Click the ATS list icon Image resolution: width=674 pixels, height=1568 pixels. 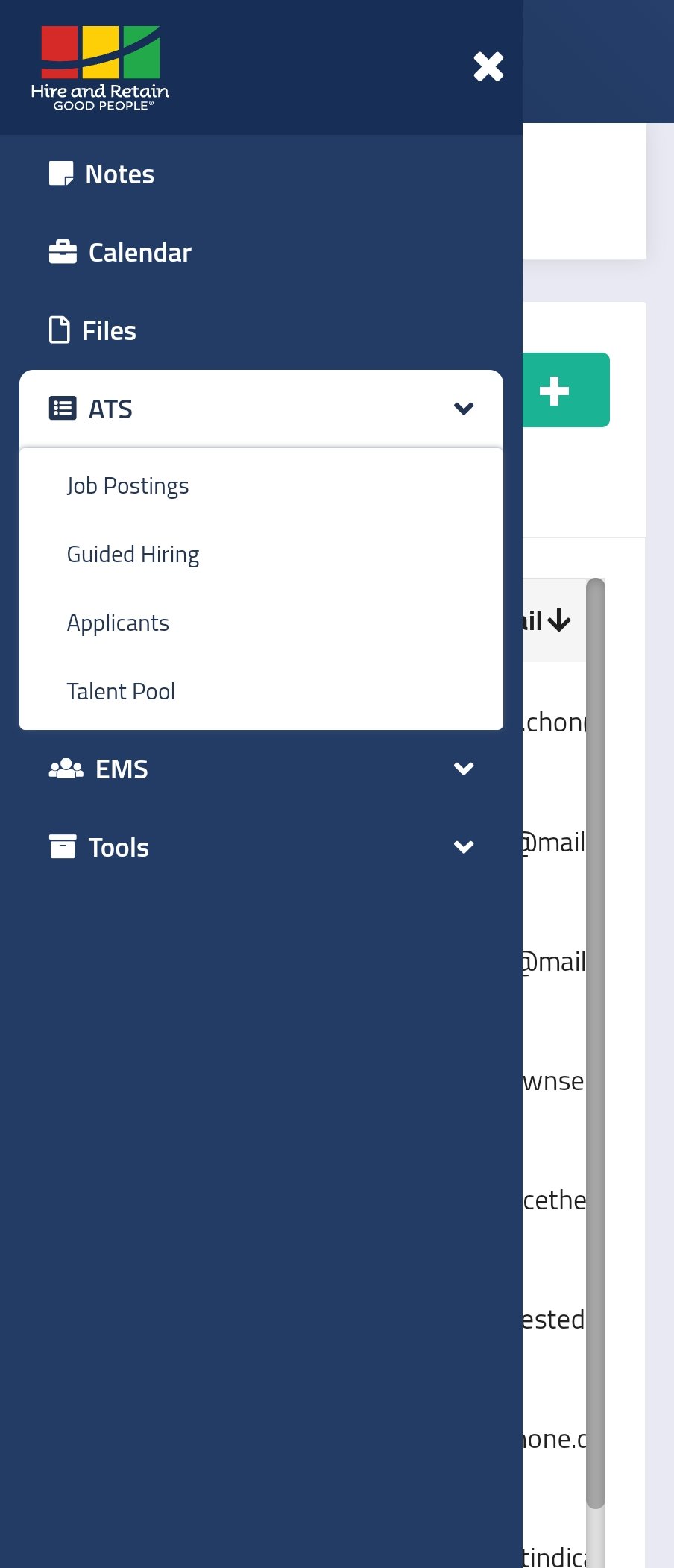[63, 409]
